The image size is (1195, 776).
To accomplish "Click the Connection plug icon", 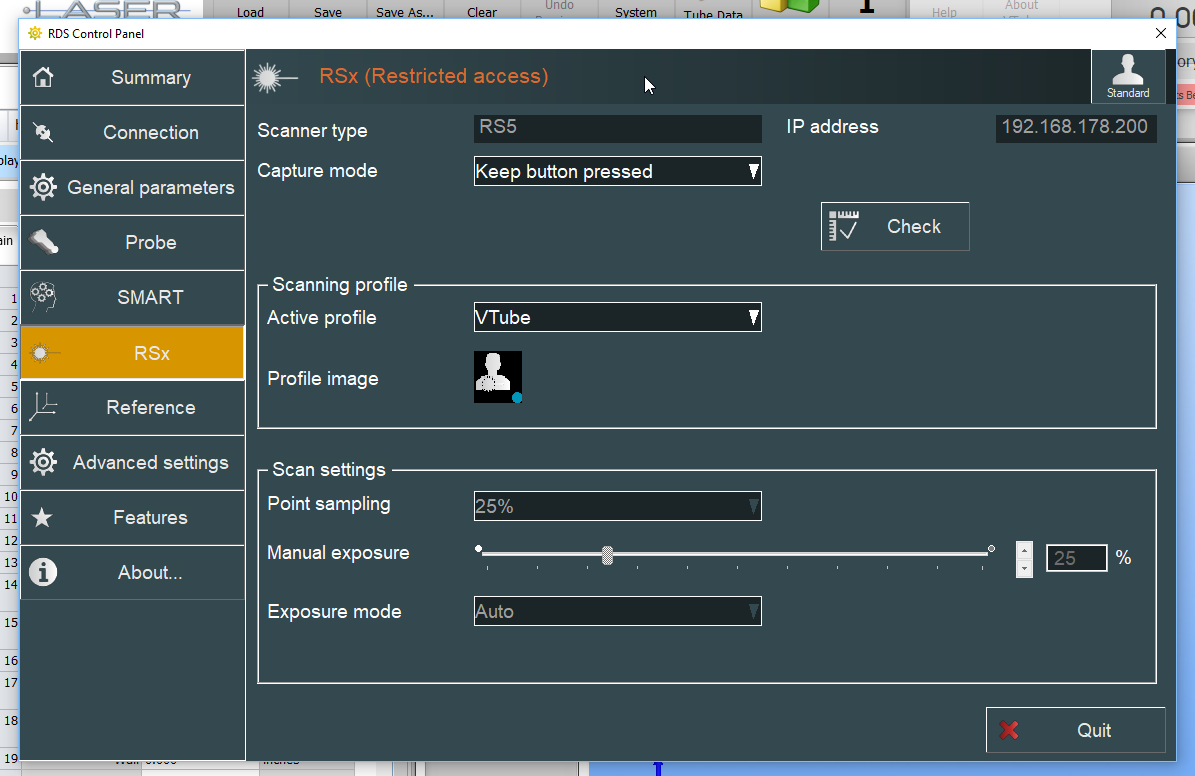I will click(43, 133).
